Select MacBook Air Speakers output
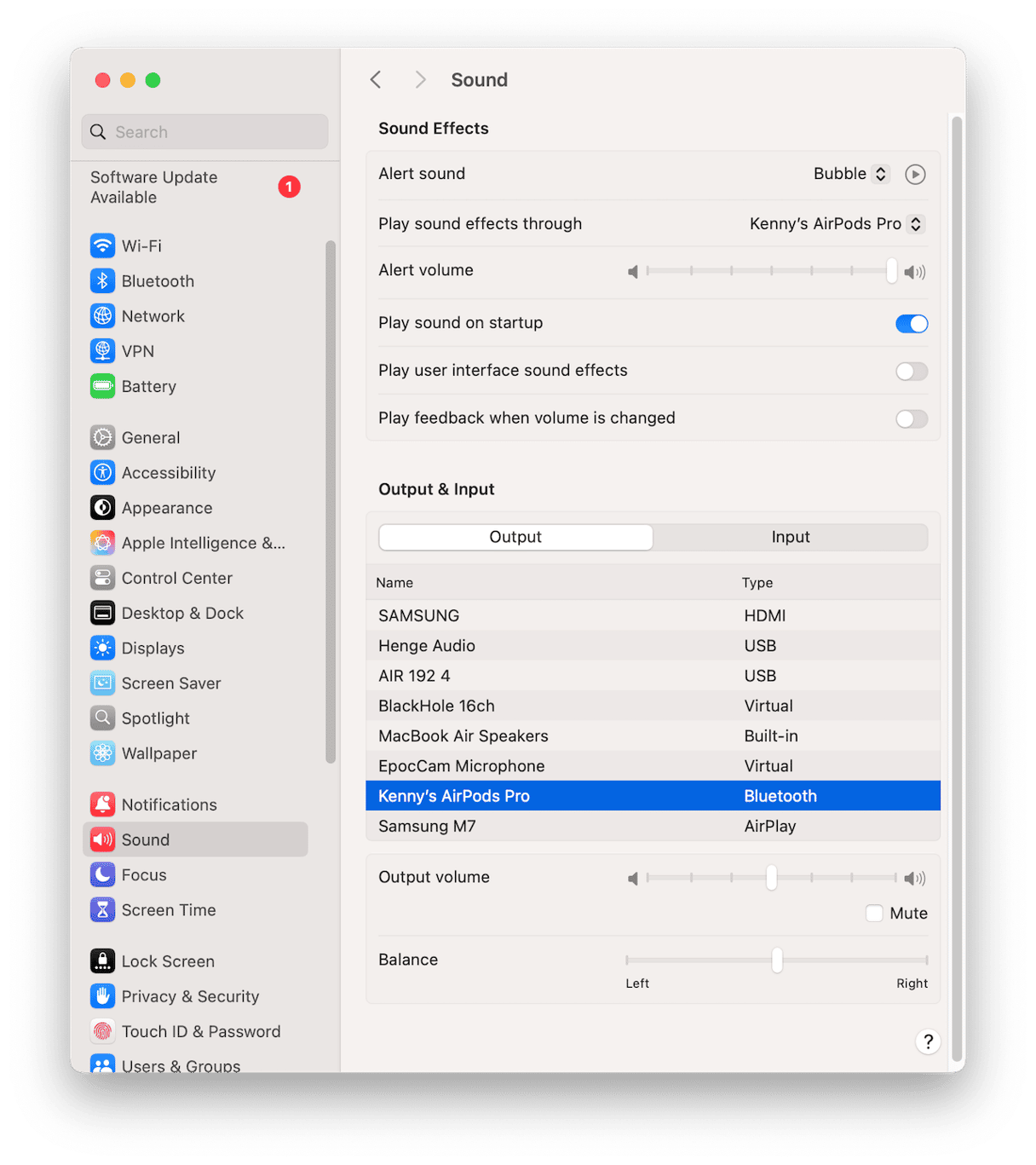The width and height of the screenshot is (1036, 1165). (653, 735)
